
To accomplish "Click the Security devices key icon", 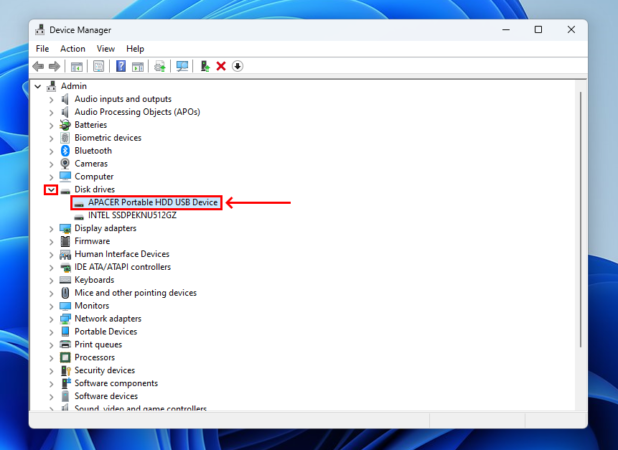I will click(x=65, y=370).
